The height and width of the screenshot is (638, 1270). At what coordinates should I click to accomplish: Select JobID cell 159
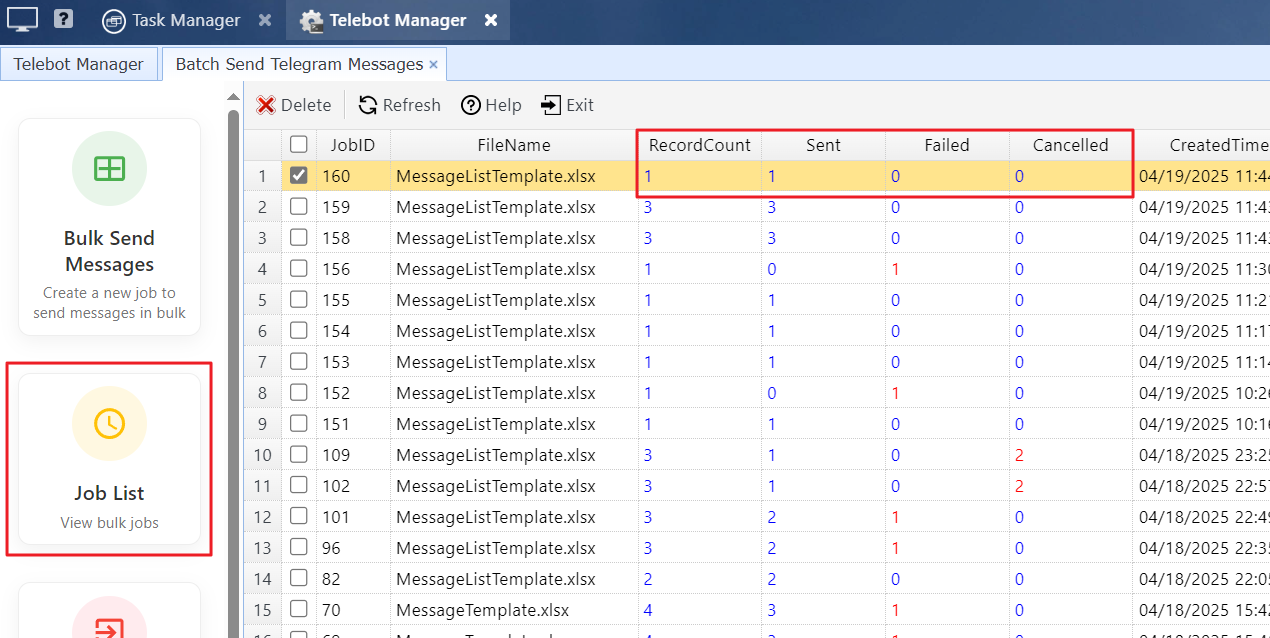click(x=353, y=207)
